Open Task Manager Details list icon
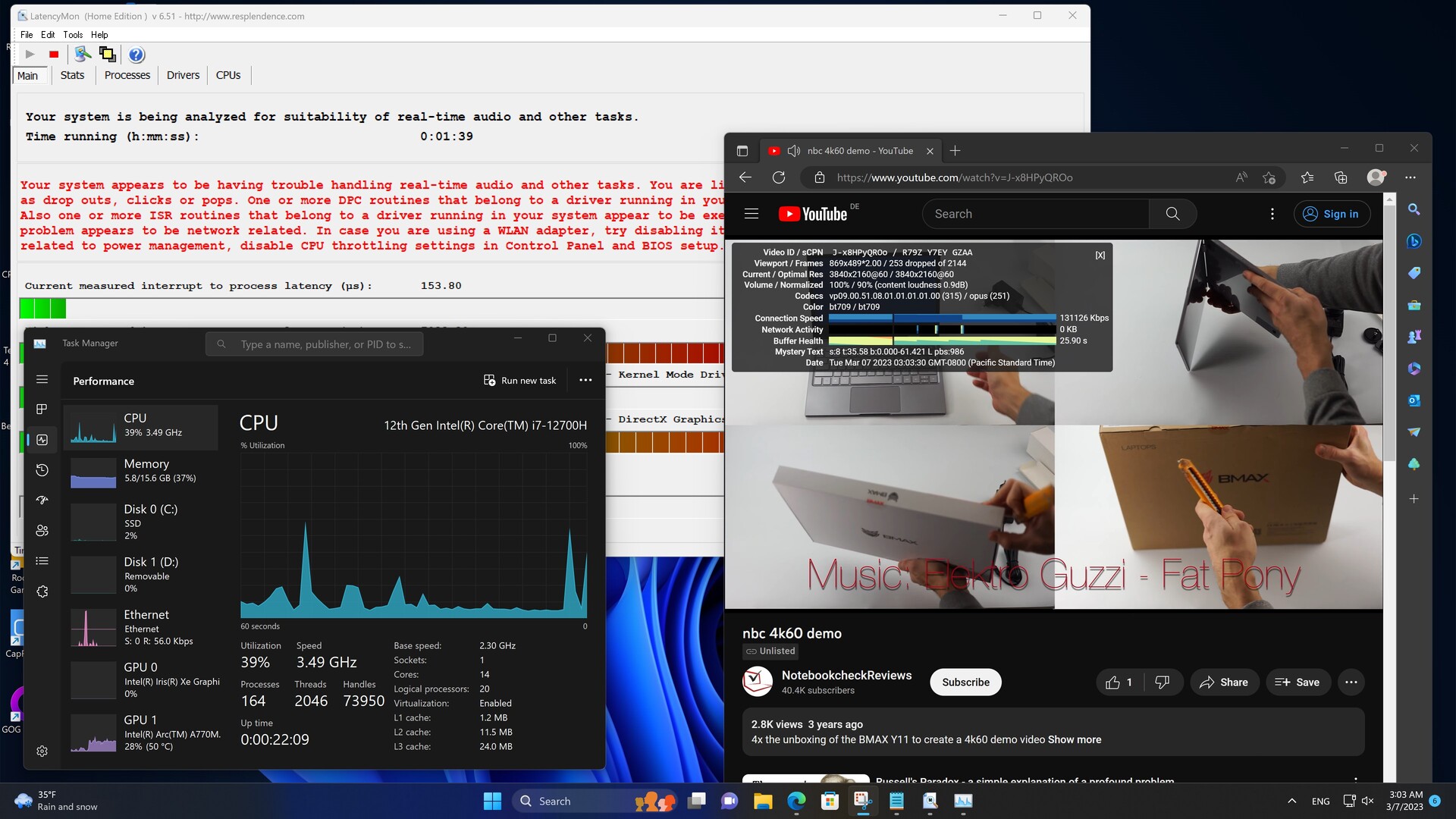The image size is (1456, 819). (x=42, y=561)
